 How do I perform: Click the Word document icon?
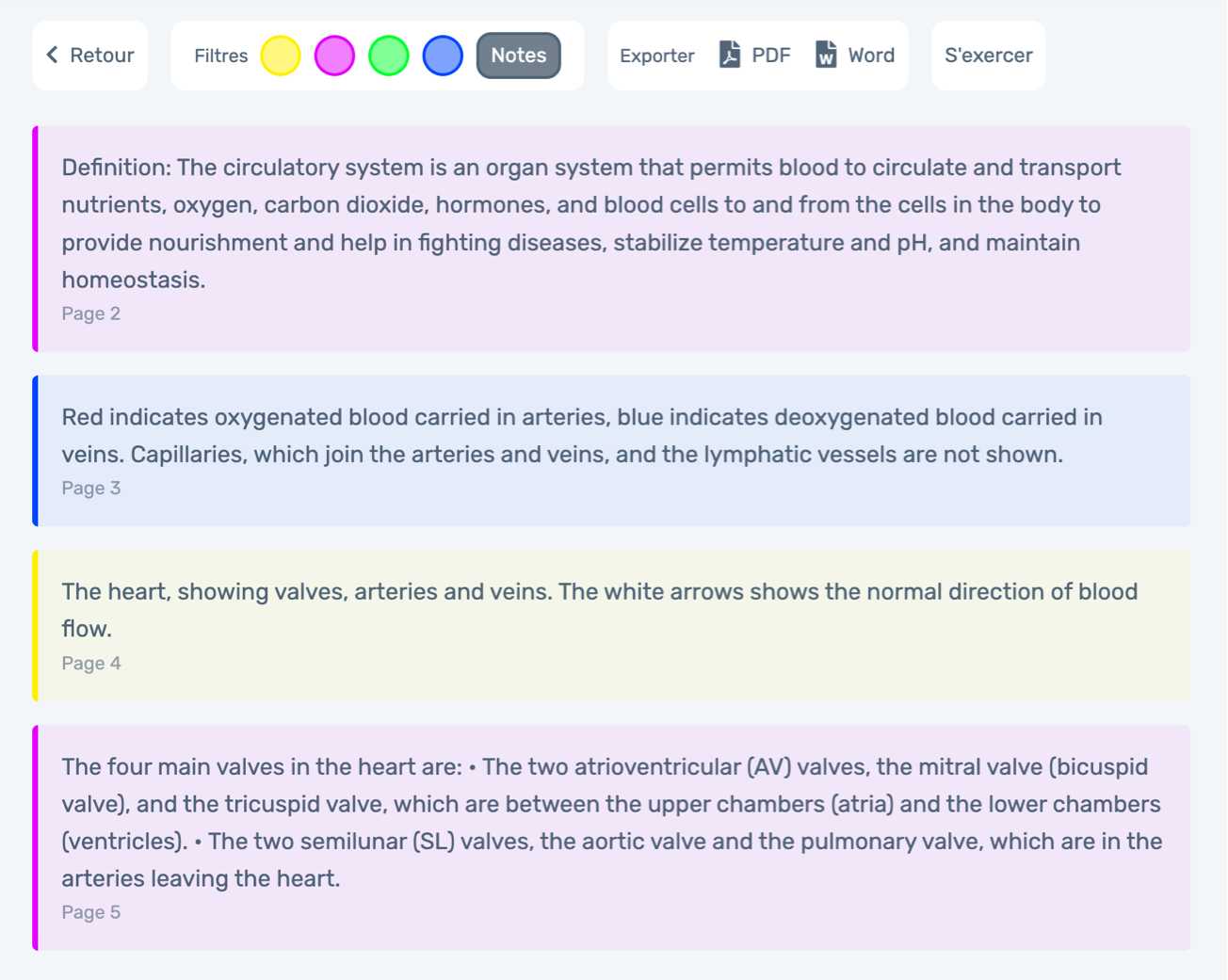[x=826, y=56]
